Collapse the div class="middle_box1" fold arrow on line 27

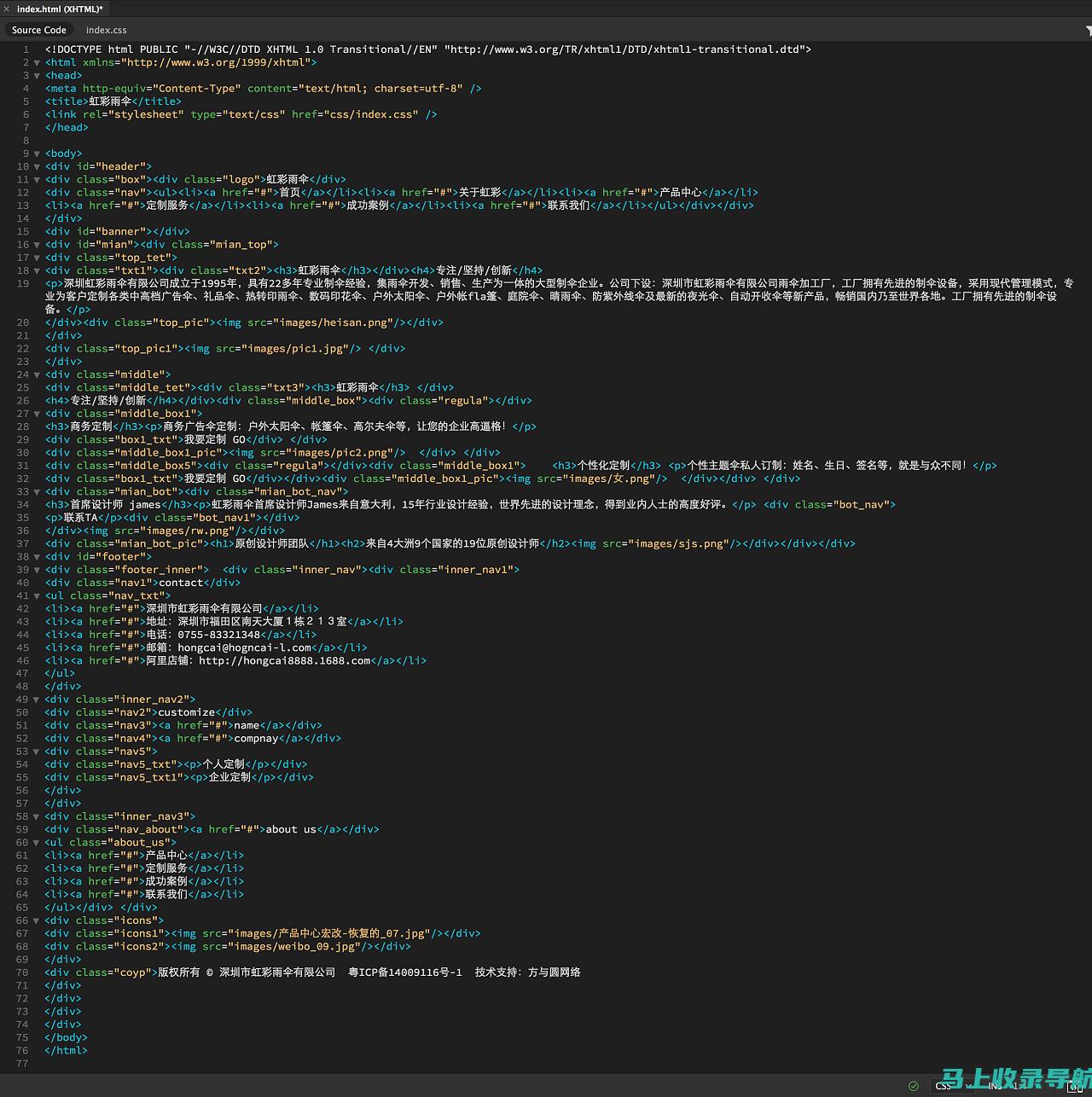37,414
